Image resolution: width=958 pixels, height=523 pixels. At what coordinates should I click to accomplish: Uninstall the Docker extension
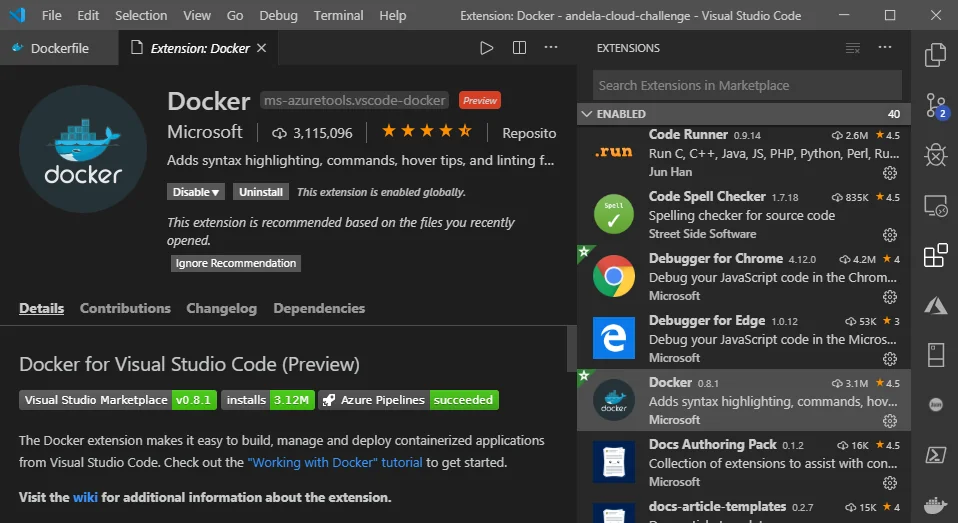click(x=261, y=192)
